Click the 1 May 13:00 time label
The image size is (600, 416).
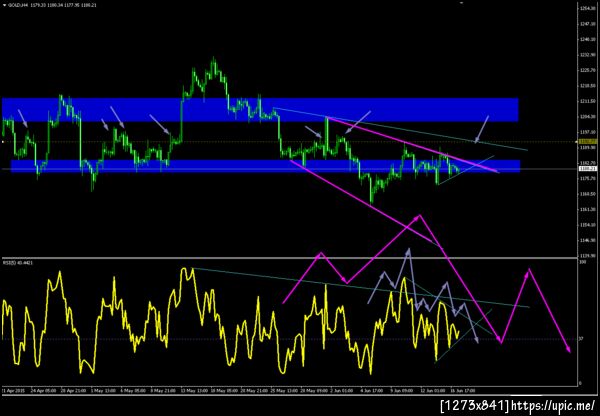coord(101,391)
